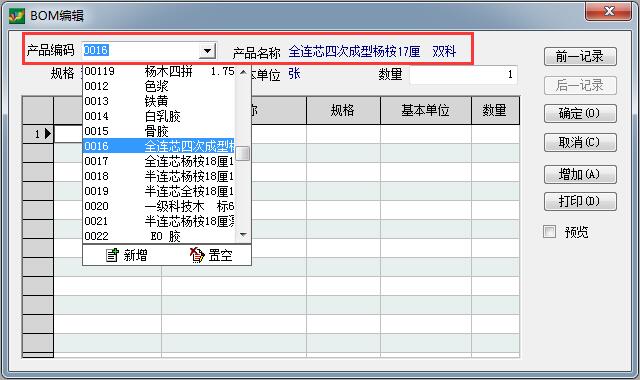Click the BOM编辑 window title icon
Image resolution: width=640 pixels, height=380 pixels.
coord(17,16)
